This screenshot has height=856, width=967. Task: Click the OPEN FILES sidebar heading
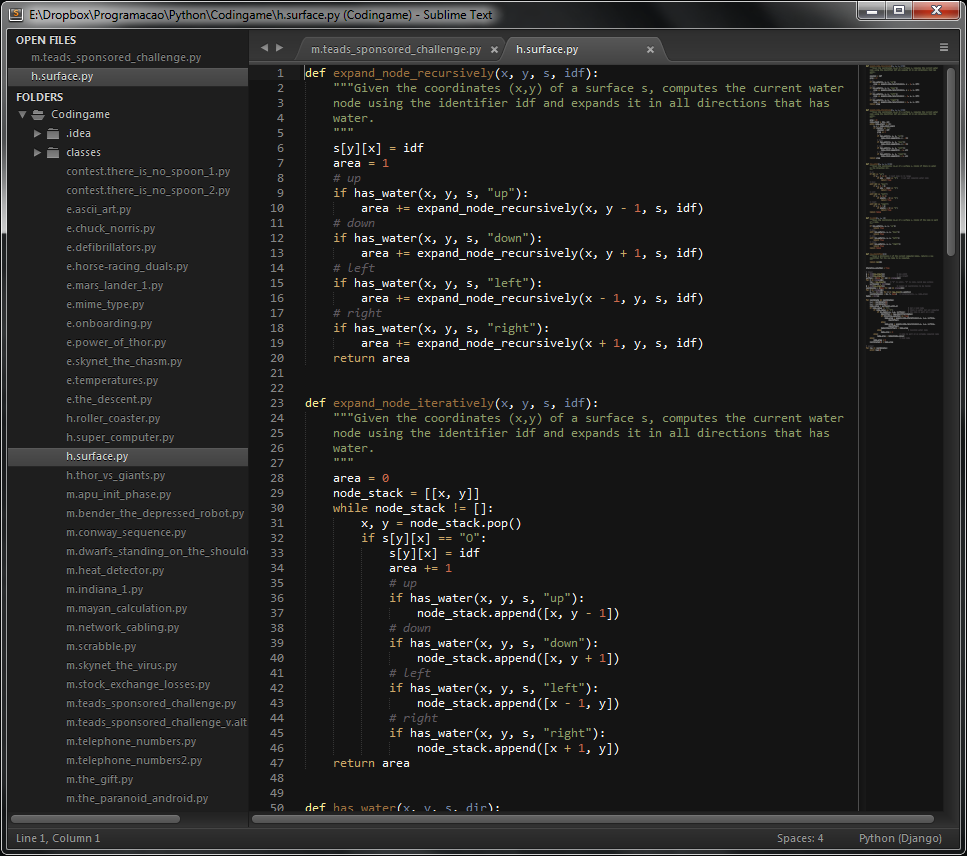(x=46, y=40)
